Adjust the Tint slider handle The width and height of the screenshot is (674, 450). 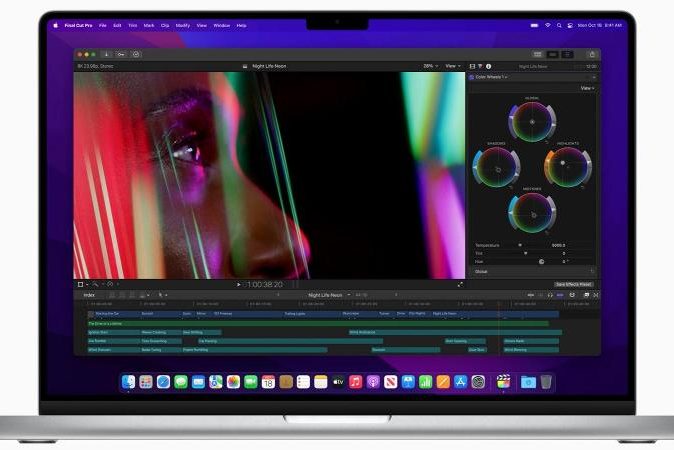click(525, 254)
